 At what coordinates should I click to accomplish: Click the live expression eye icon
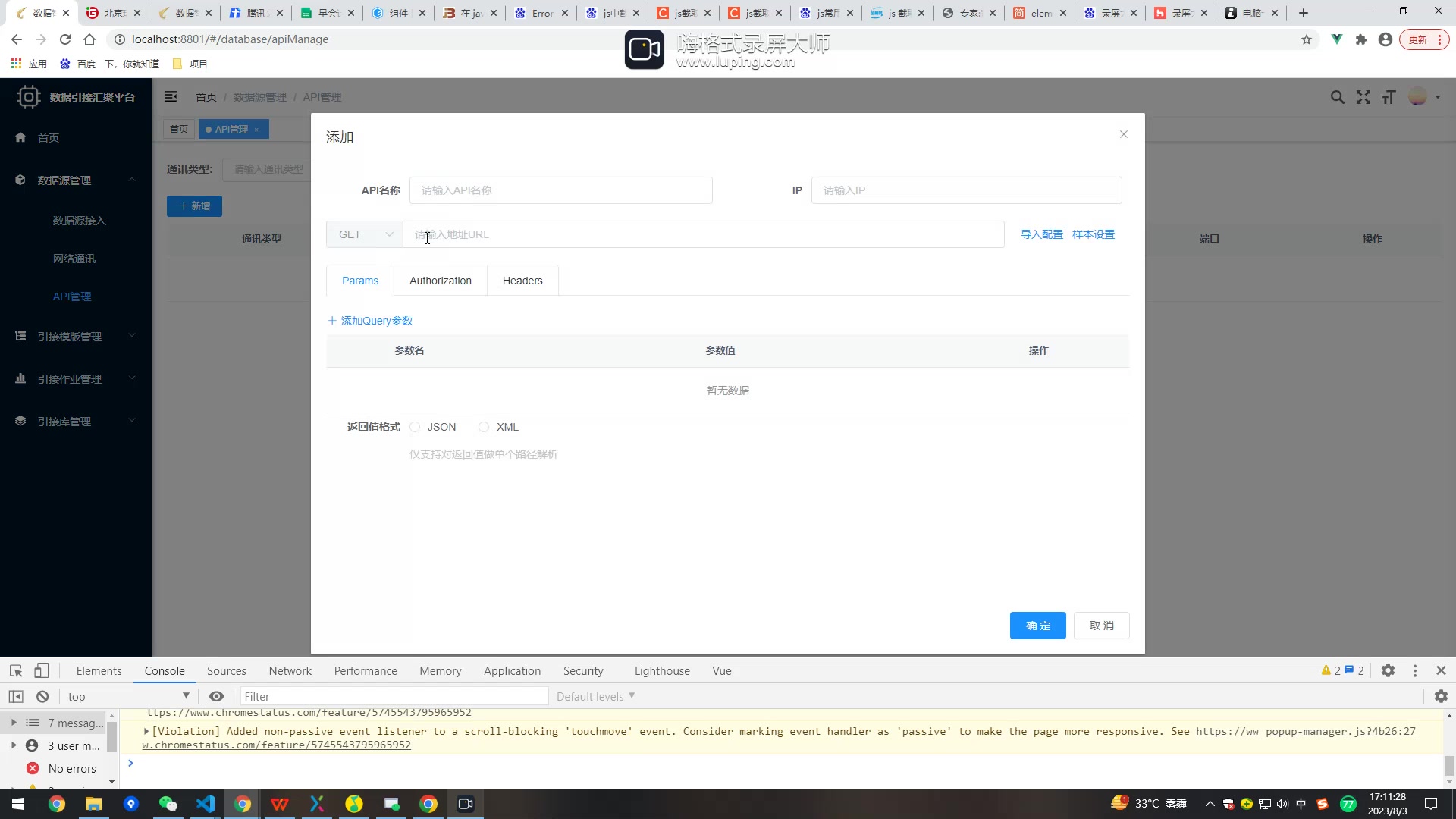tap(216, 697)
